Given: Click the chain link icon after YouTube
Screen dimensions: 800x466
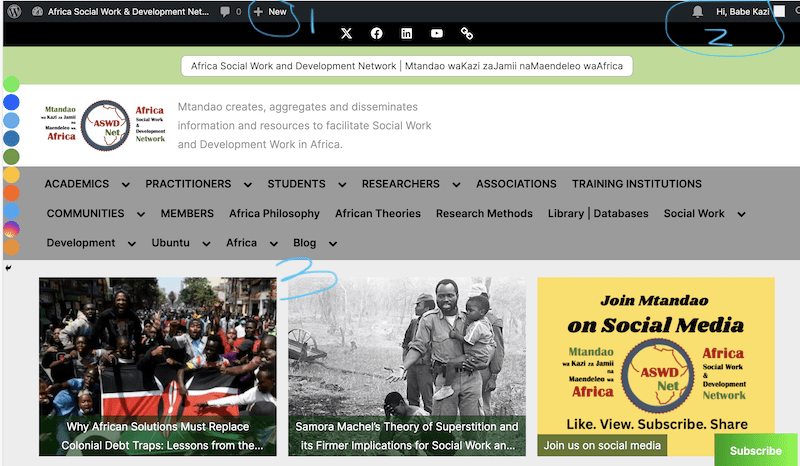Looking at the screenshot, I should (x=467, y=33).
